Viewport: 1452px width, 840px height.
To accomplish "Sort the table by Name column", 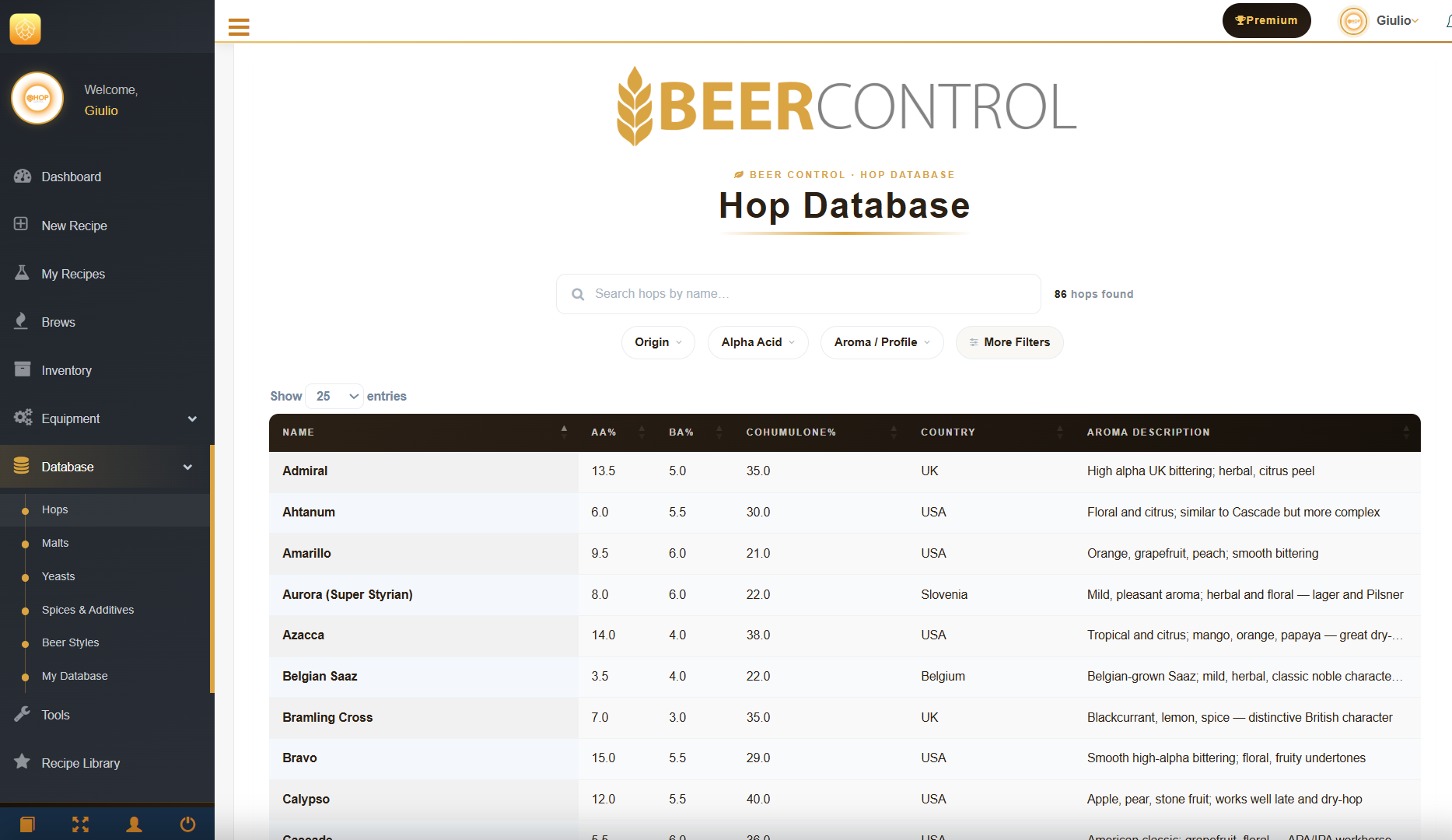I will coord(423,432).
